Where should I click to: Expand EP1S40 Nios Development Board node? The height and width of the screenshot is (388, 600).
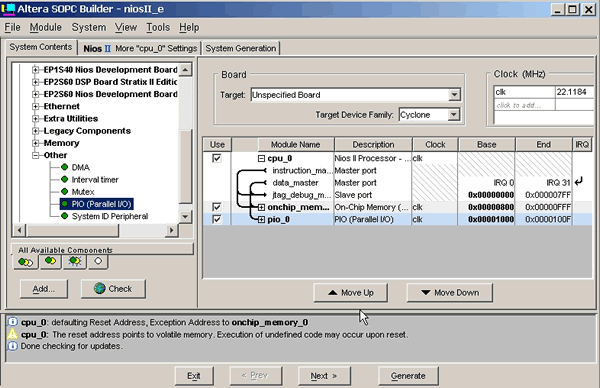[x=36, y=70]
